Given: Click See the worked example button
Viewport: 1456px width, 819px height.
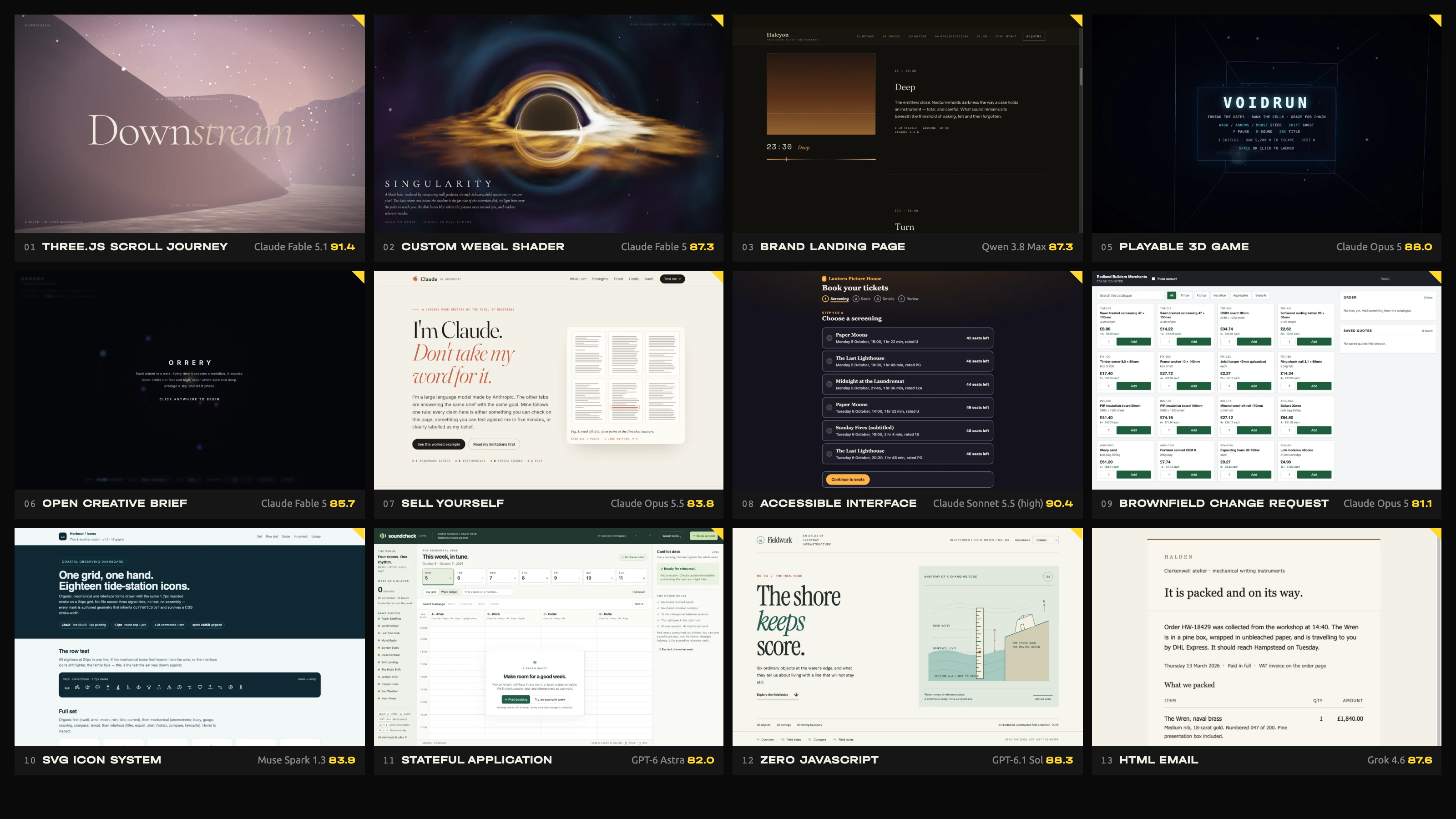Looking at the screenshot, I should tap(439, 444).
